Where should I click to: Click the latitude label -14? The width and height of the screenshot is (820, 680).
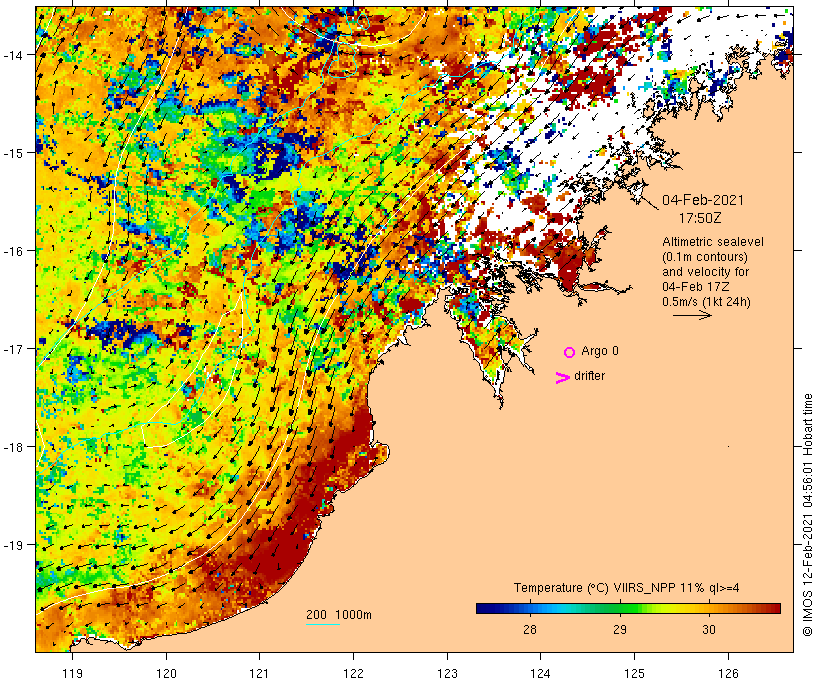pyautogui.click(x=12, y=54)
